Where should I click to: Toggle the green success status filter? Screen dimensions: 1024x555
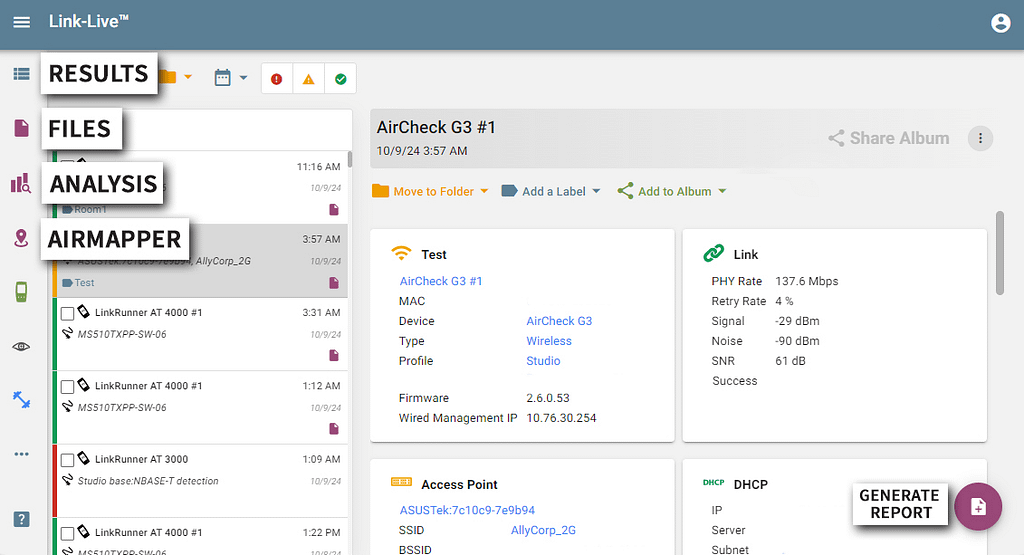pos(340,79)
